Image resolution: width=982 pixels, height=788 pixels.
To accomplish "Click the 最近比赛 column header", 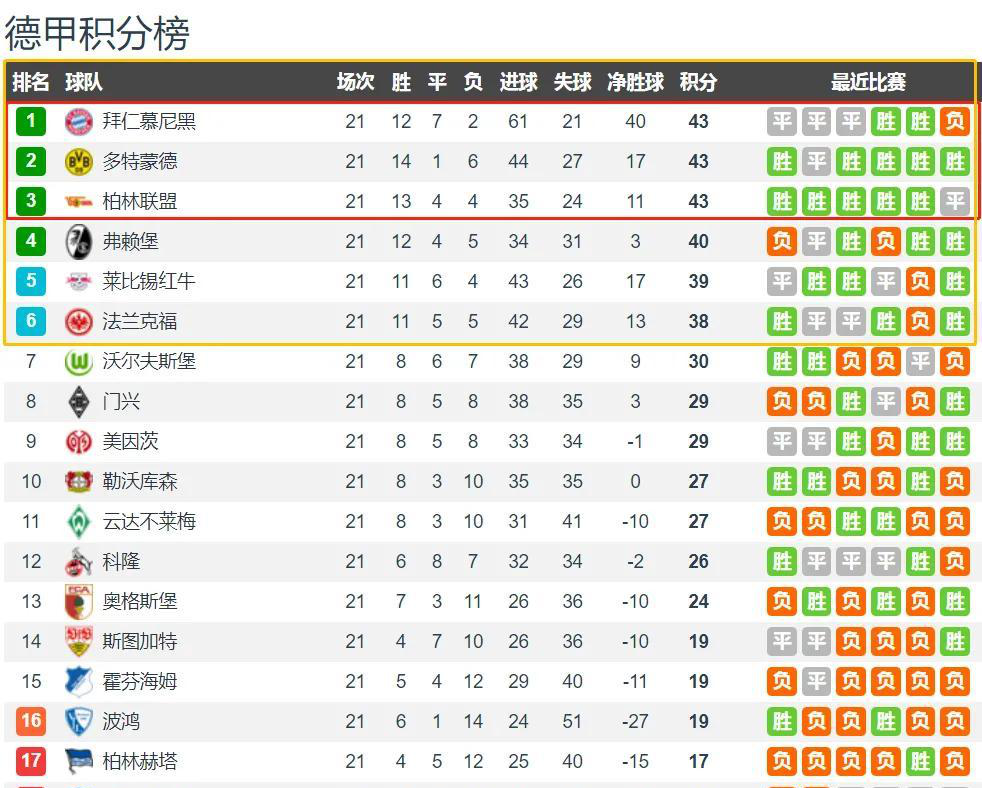I will click(868, 82).
